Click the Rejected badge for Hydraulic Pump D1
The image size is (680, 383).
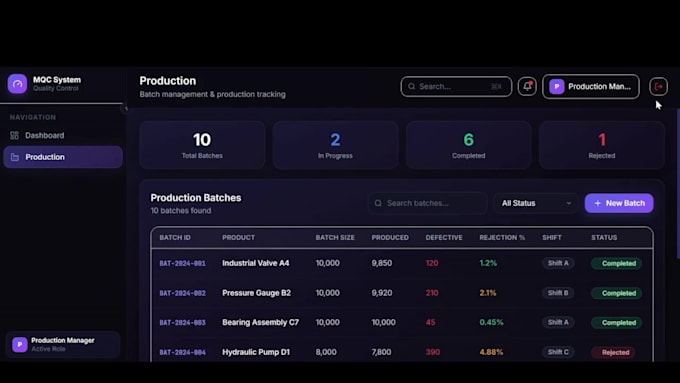point(613,352)
